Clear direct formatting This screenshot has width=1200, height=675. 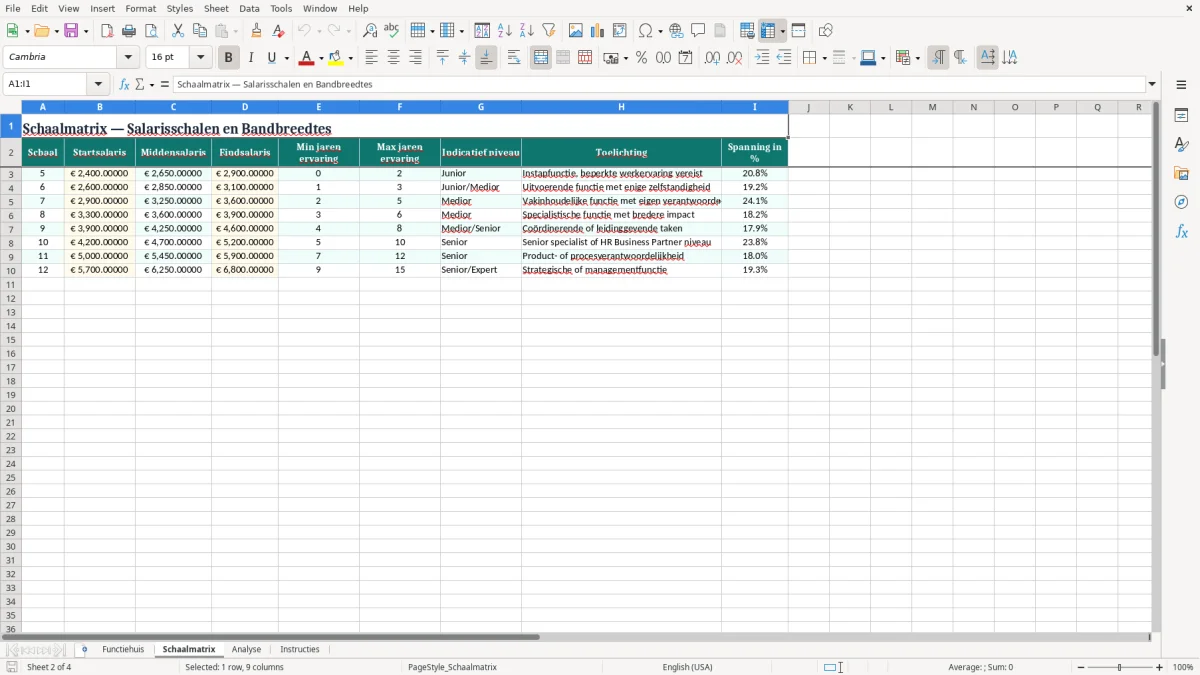[278, 31]
